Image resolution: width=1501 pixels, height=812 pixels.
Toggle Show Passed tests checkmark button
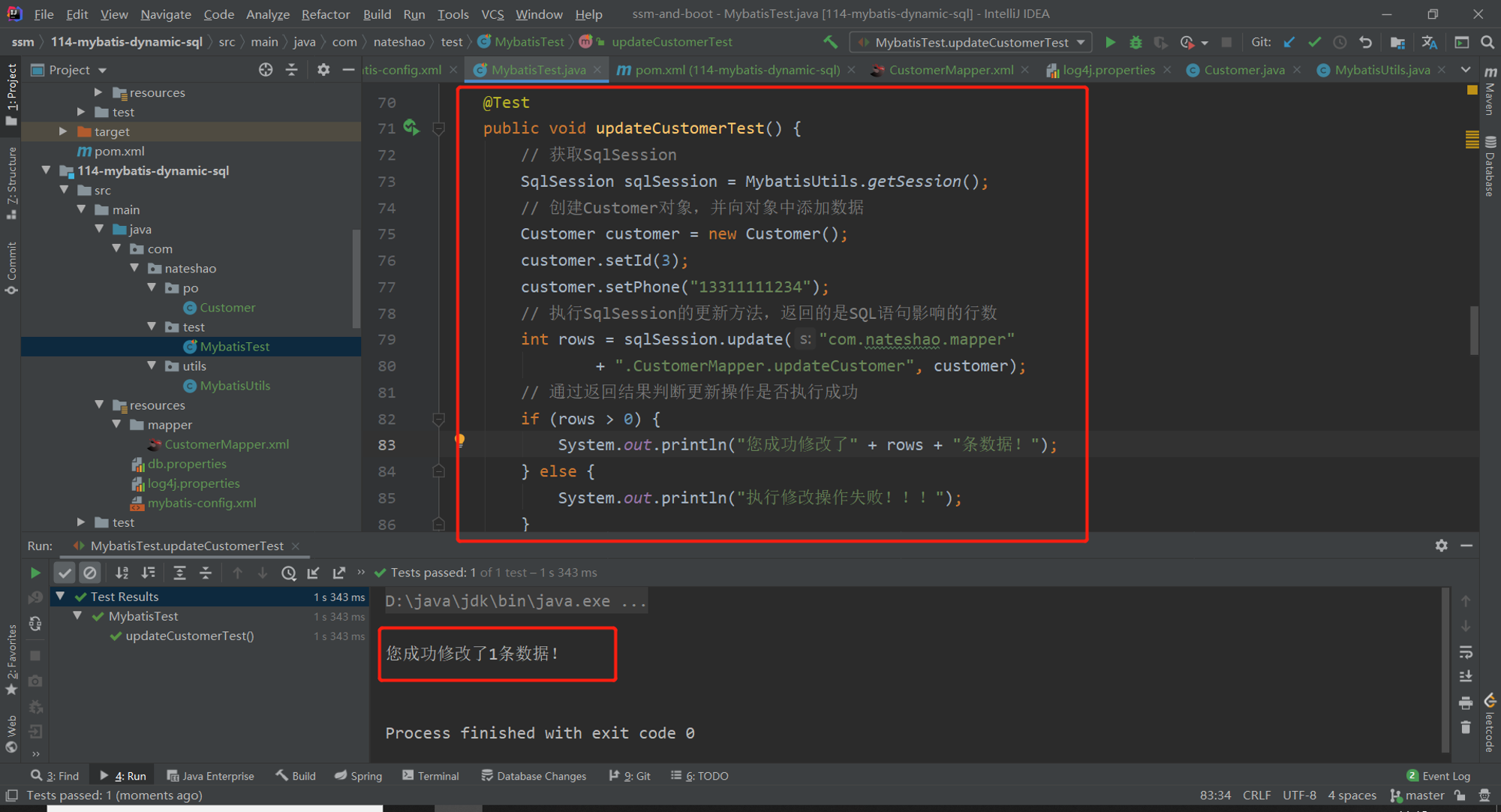(x=65, y=573)
